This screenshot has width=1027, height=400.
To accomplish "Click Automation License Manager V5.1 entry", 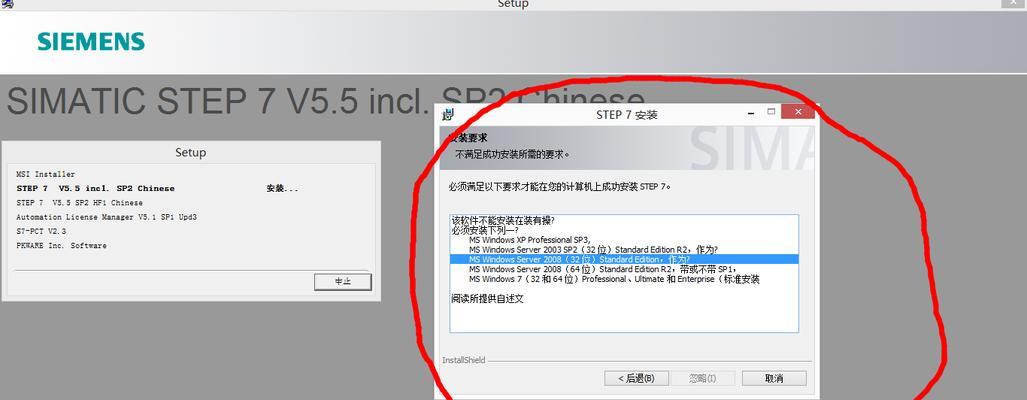I will (x=107, y=217).
